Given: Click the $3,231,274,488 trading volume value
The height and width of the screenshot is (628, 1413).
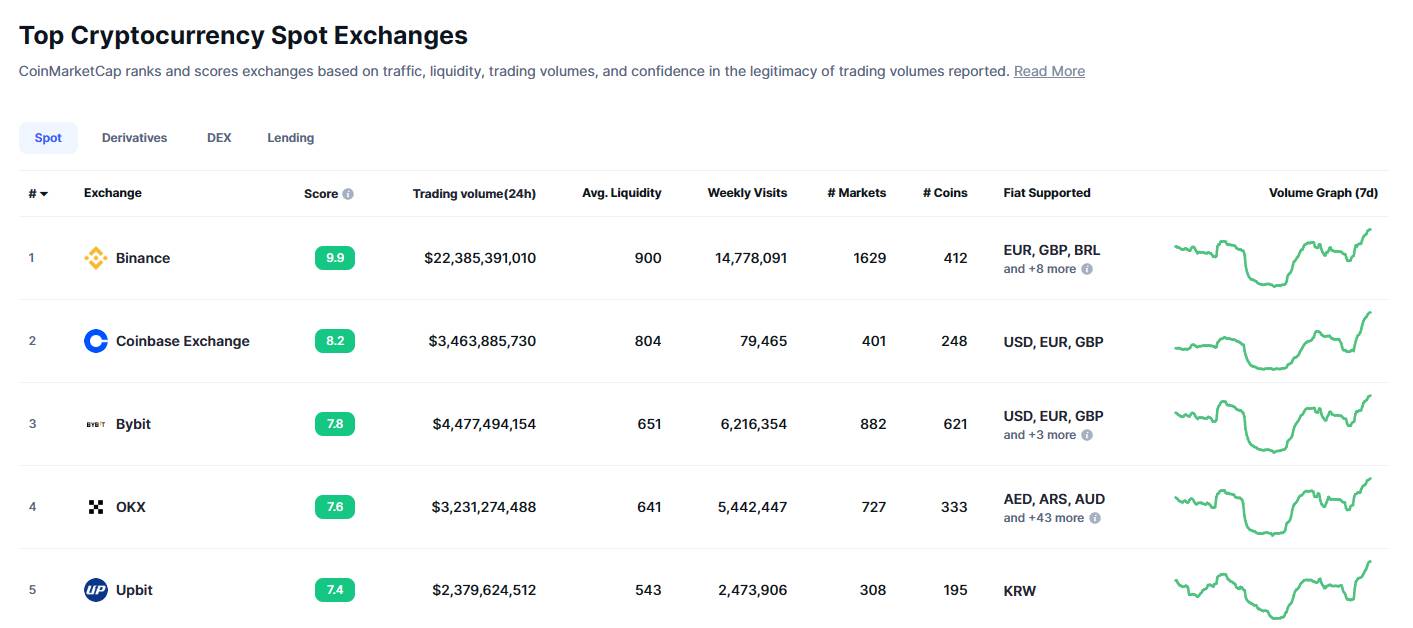Looking at the screenshot, I should point(484,507).
